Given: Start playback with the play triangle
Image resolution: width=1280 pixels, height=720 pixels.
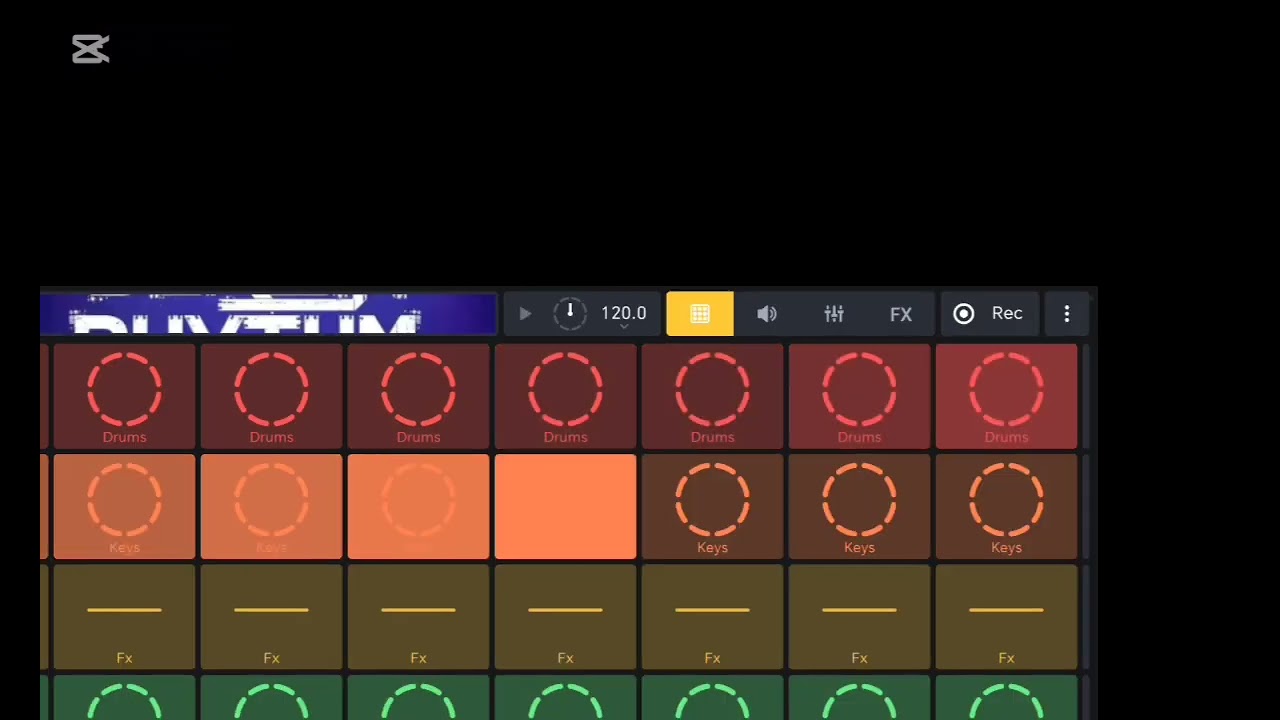Looking at the screenshot, I should pos(525,314).
